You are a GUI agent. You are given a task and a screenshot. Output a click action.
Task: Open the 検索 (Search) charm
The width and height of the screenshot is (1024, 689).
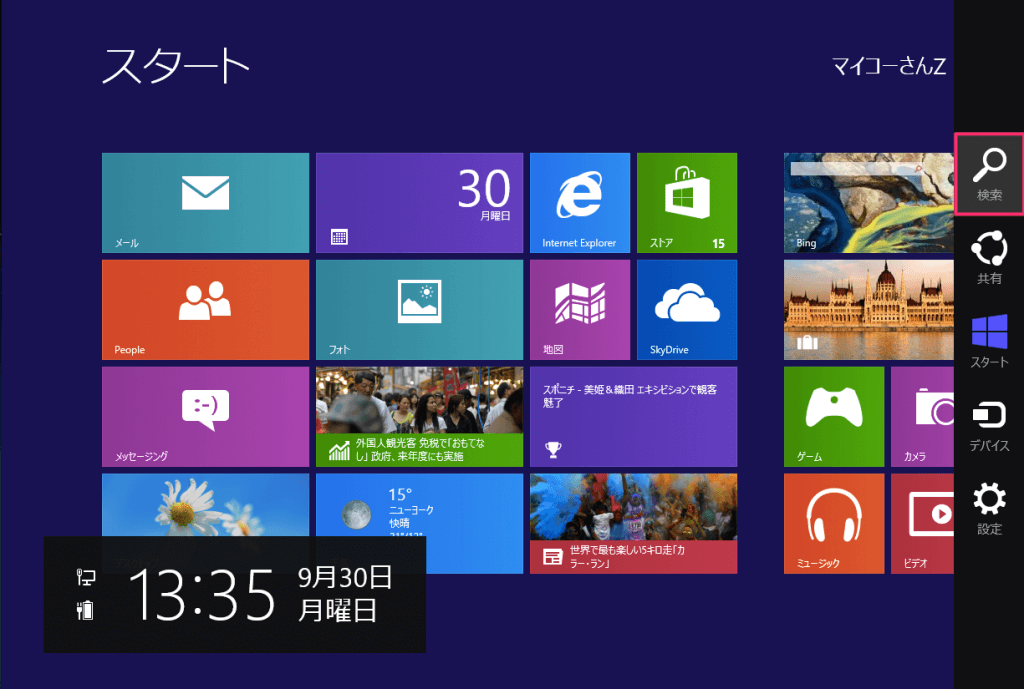click(x=989, y=174)
